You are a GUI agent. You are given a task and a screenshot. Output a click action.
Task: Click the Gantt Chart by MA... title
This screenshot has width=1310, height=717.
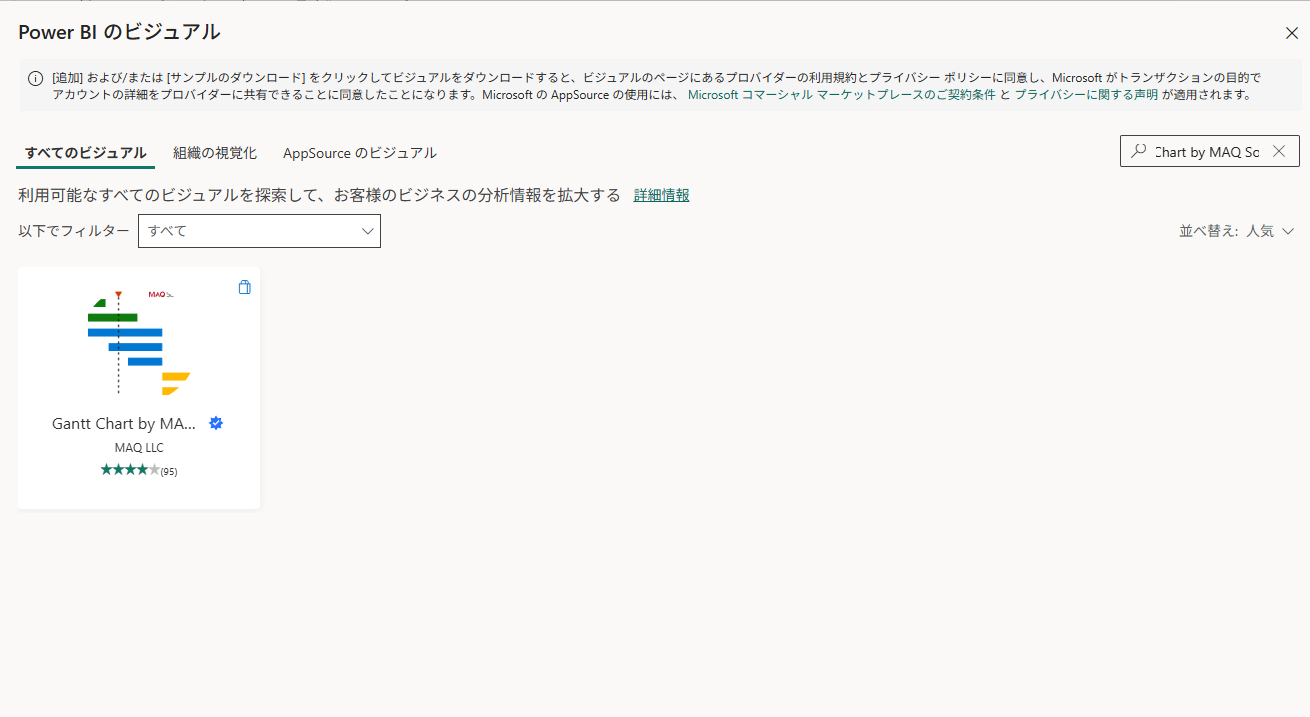tap(124, 423)
